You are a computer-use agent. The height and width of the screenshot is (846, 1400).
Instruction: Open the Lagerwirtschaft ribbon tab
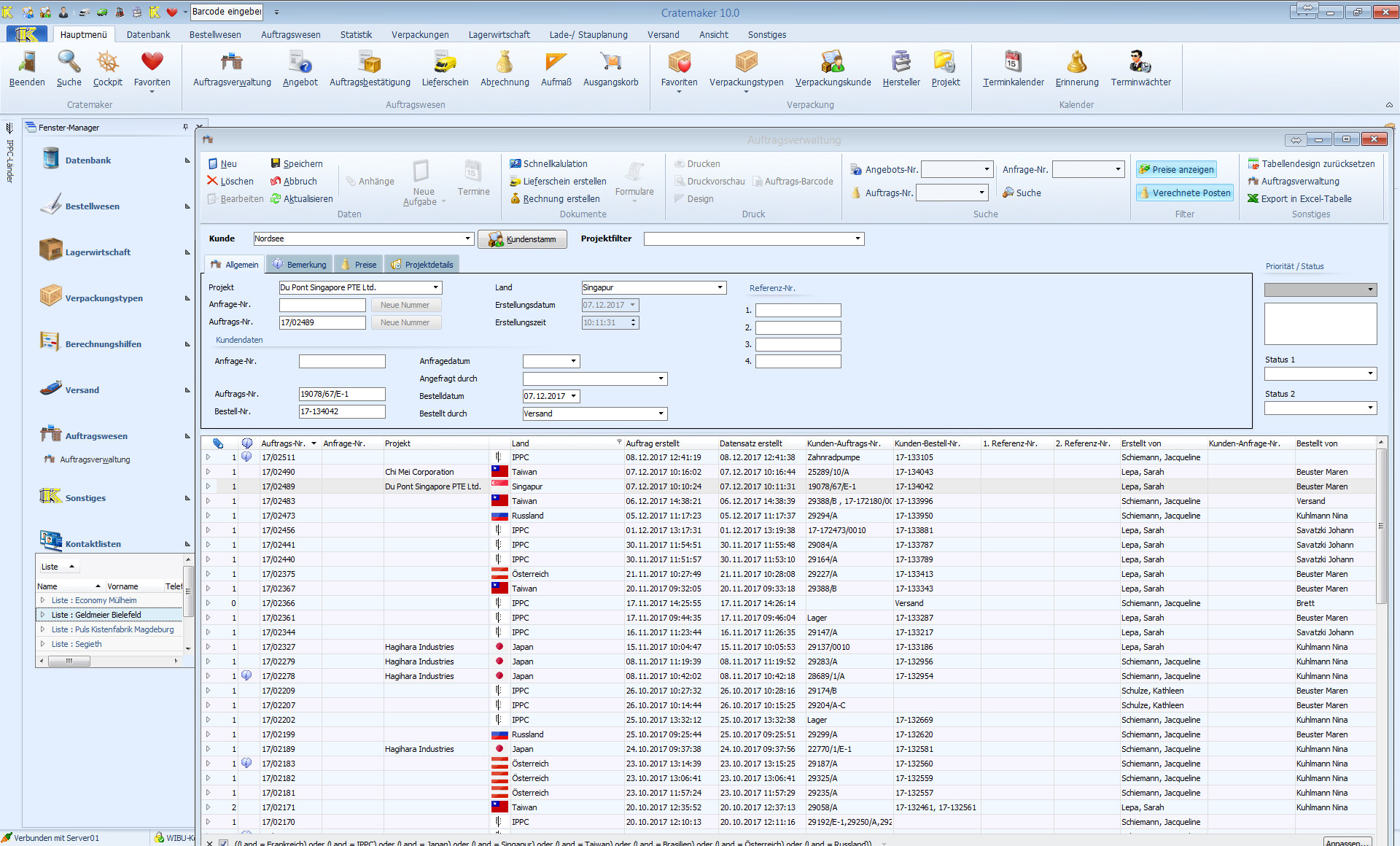point(499,34)
